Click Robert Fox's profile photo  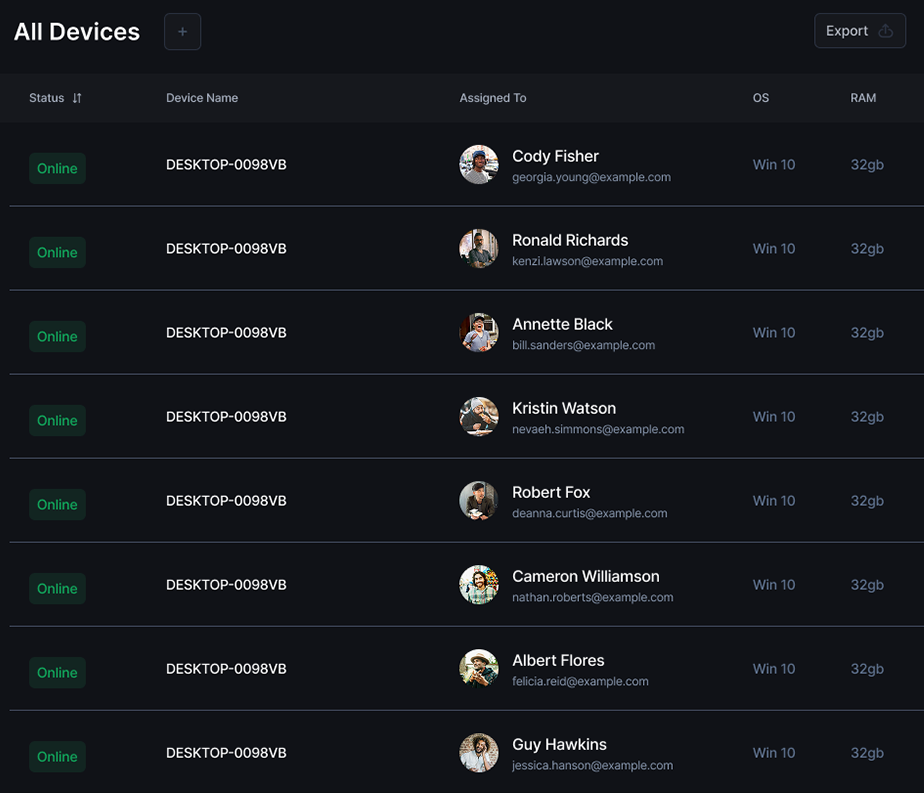point(479,501)
